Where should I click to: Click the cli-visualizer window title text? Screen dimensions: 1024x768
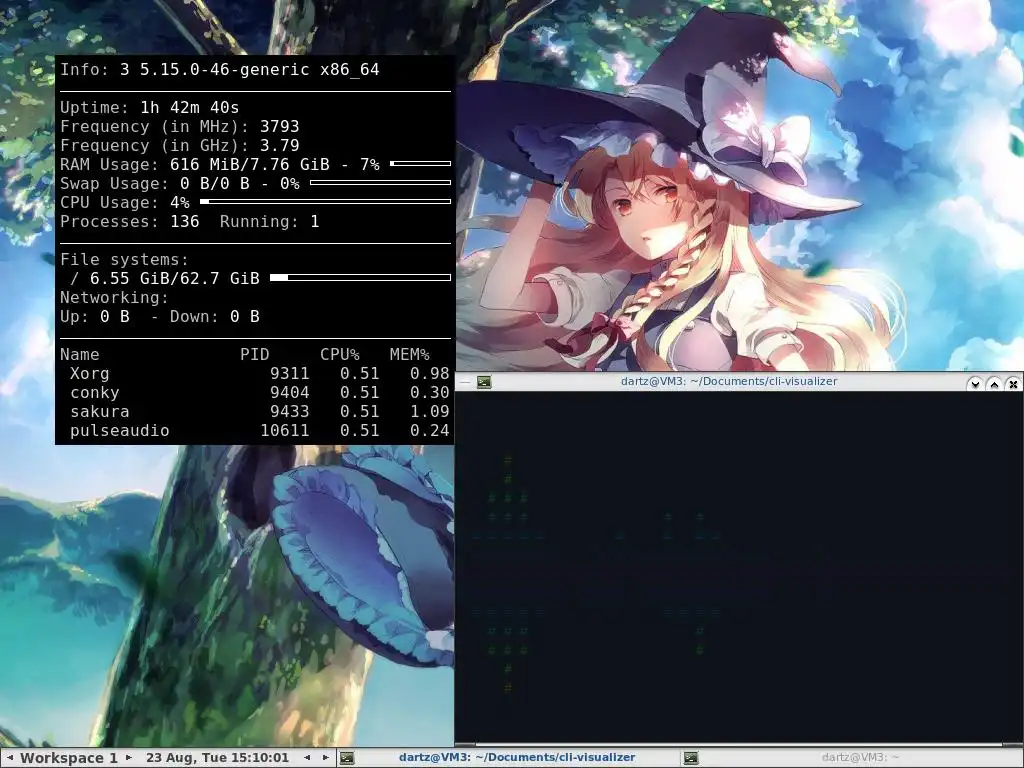click(x=729, y=381)
